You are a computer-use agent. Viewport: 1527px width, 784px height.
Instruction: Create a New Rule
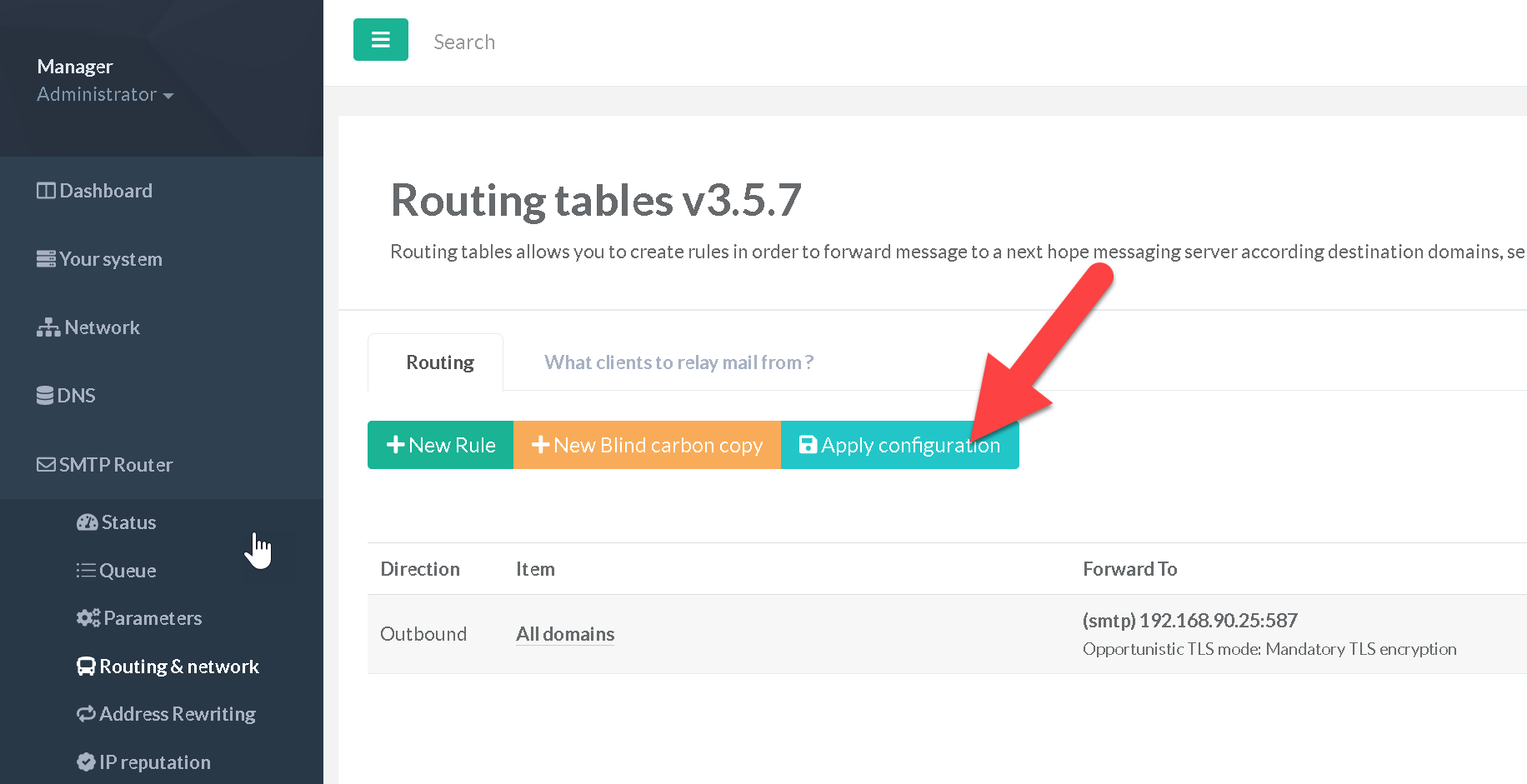click(440, 445)
